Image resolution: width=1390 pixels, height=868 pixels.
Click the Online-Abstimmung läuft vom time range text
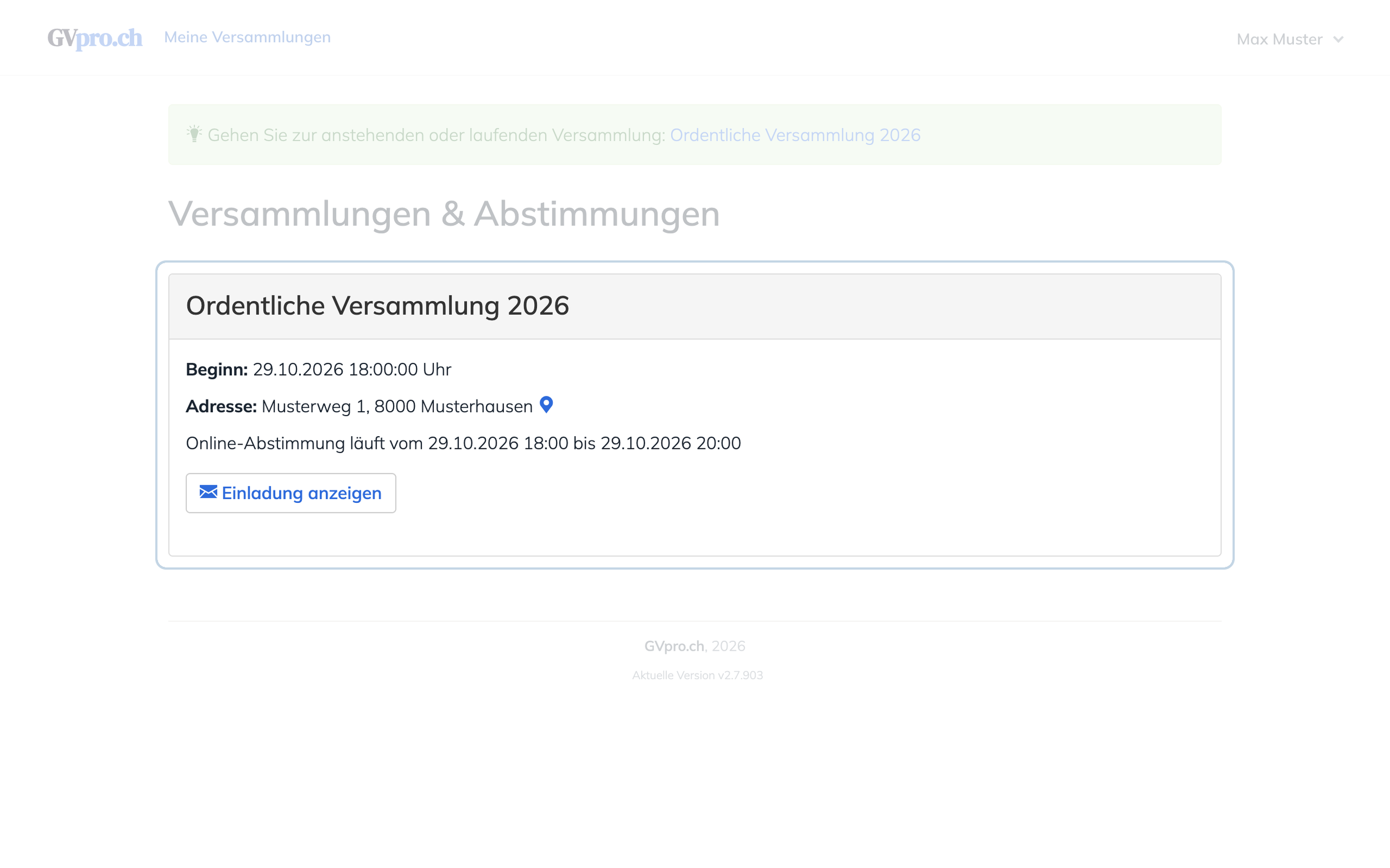(463, 443)
